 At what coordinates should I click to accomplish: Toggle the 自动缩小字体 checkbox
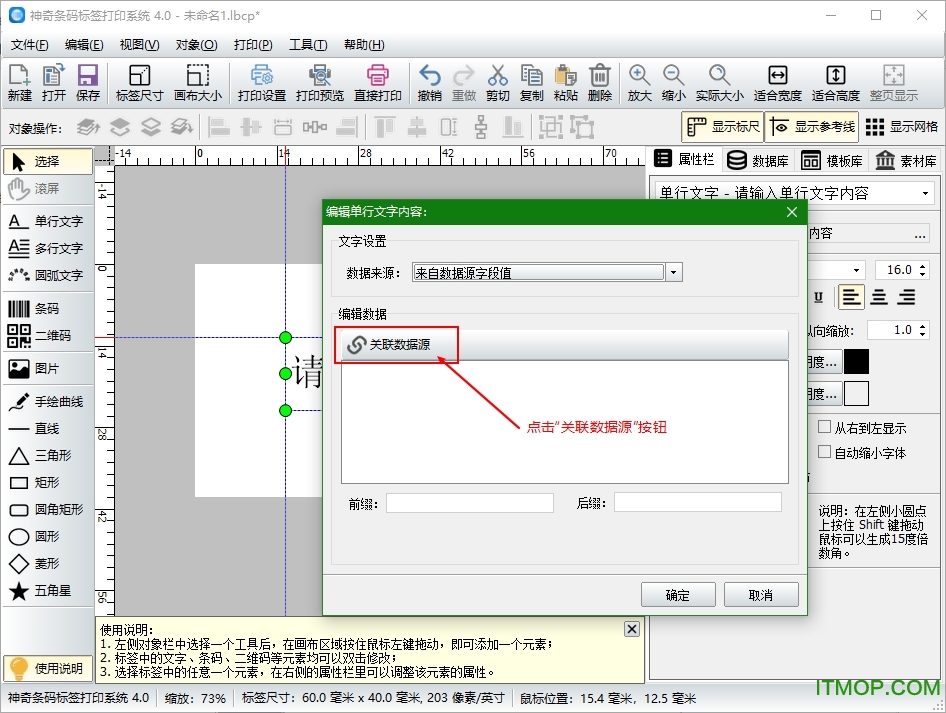(x=825, y=452)
